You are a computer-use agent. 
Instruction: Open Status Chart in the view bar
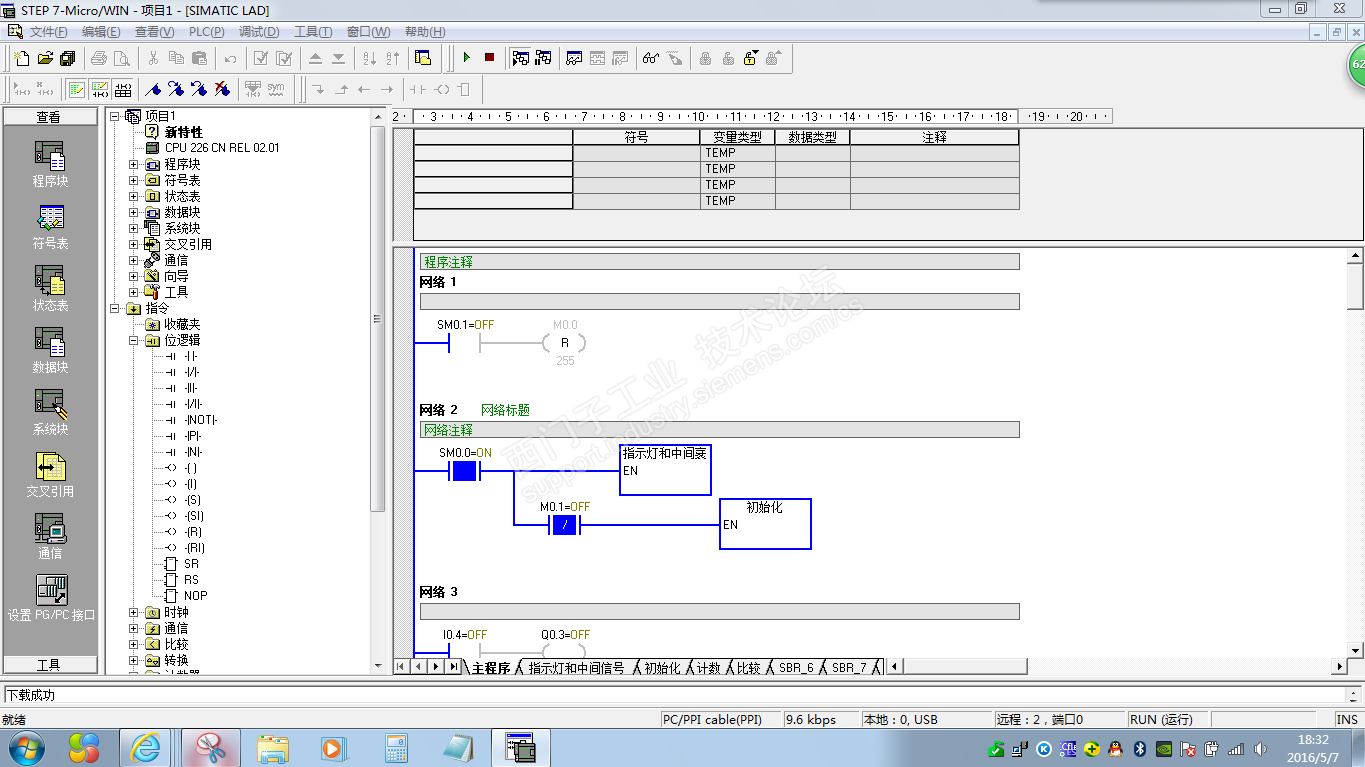(x=50, y=289)
